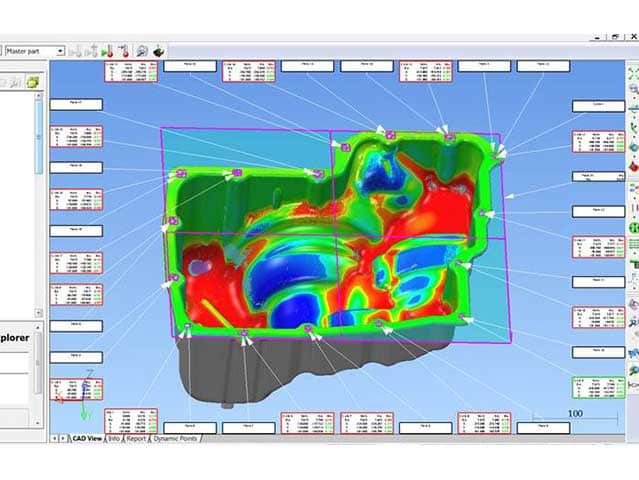Click the zoom magnifier on right toolbar
Image resolution: width=639 pixels, height=480 pixels.
coord(633,89)
